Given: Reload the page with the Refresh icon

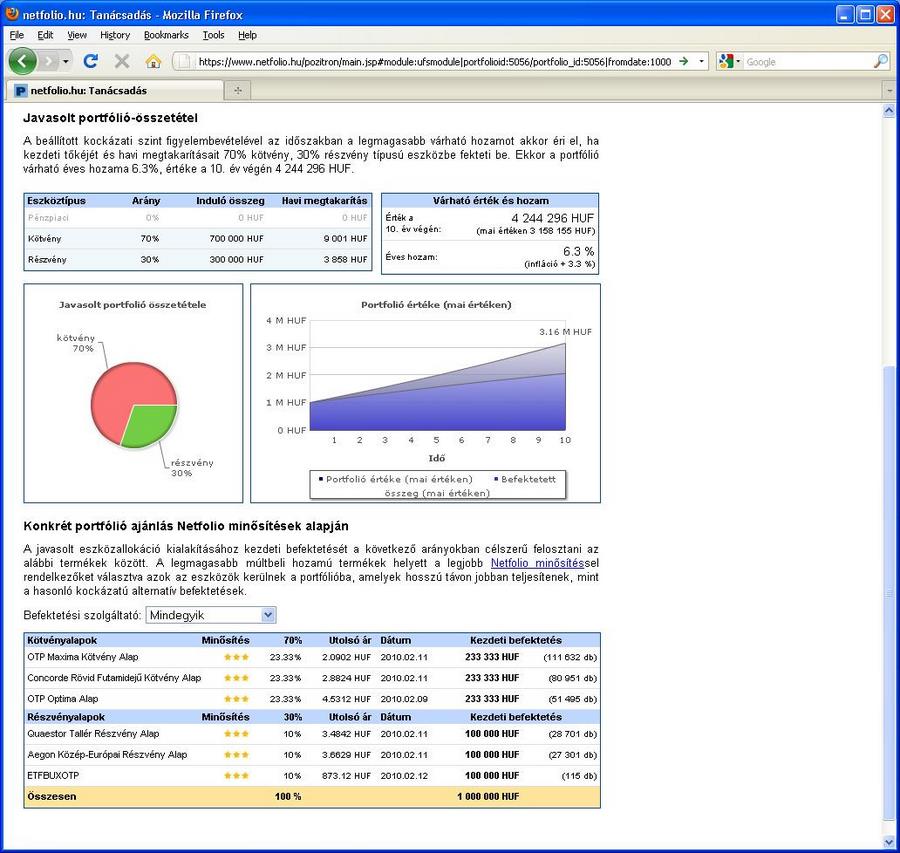Looking at the screenshot, I should [91, 61].
